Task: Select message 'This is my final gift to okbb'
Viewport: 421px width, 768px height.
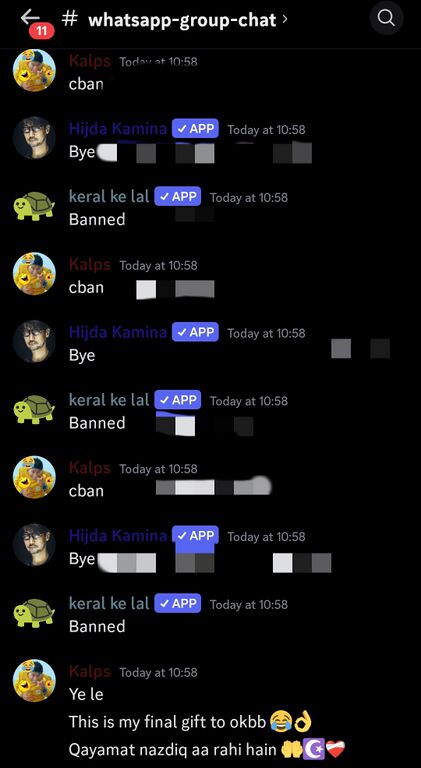Action: [x=167, y=722]
